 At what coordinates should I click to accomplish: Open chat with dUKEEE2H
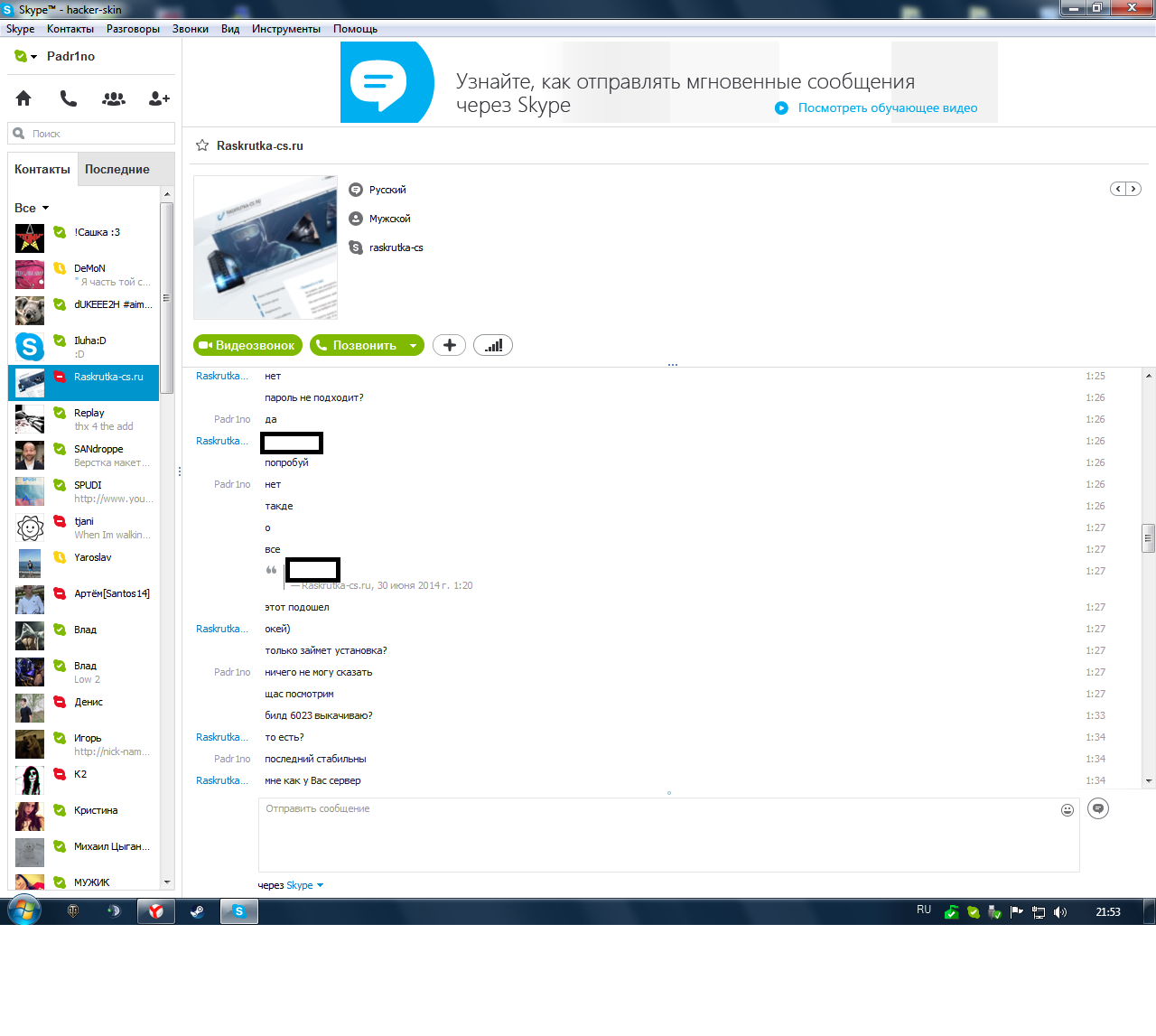click(x=84, y=311)
